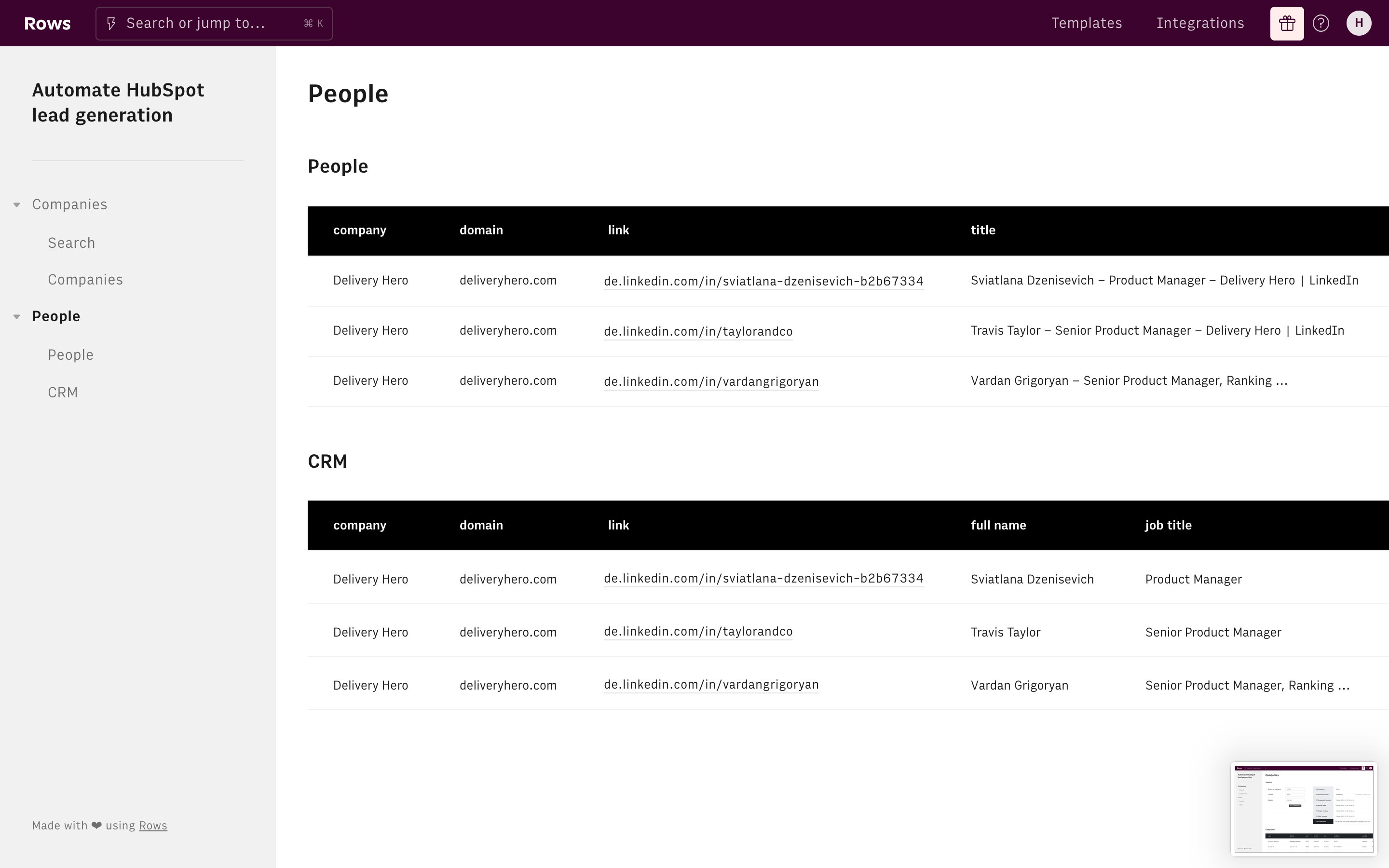Select Vardan Grigoryan title cell in People table
The width and height of the screenshot is (1389, 868).
(1129, 381)
